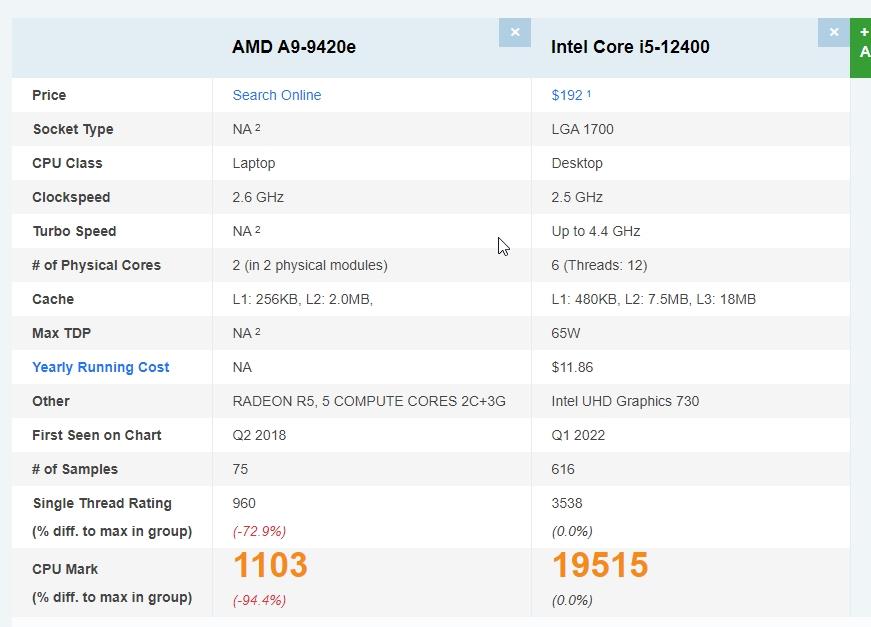Image resolution: width=871 pixels, height=627 pixels.
Task: Click the Price row label
Action: (49, 95)
